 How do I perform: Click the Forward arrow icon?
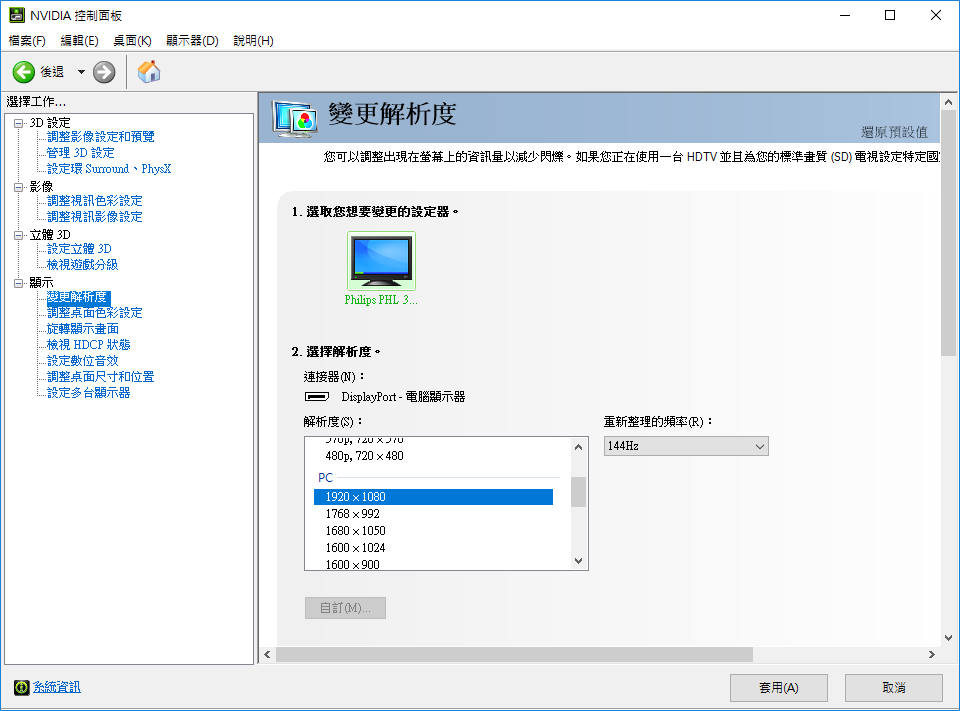coord(104,72)
